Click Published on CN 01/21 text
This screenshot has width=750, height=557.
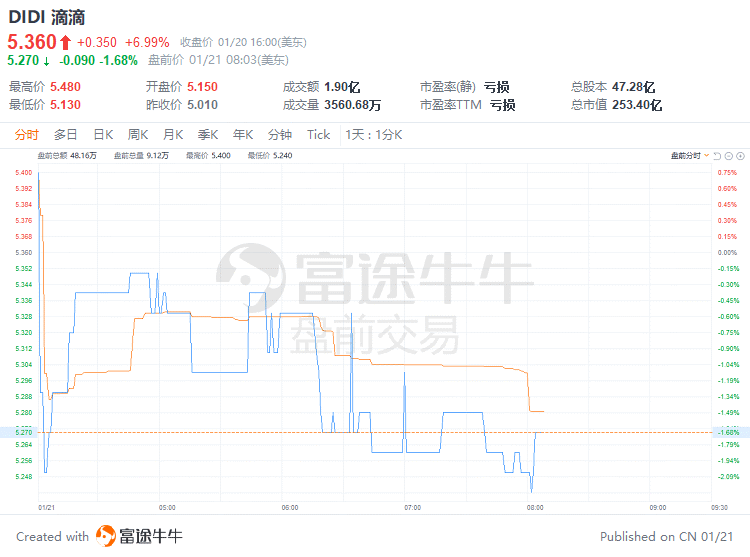click(x=666, y=536)
